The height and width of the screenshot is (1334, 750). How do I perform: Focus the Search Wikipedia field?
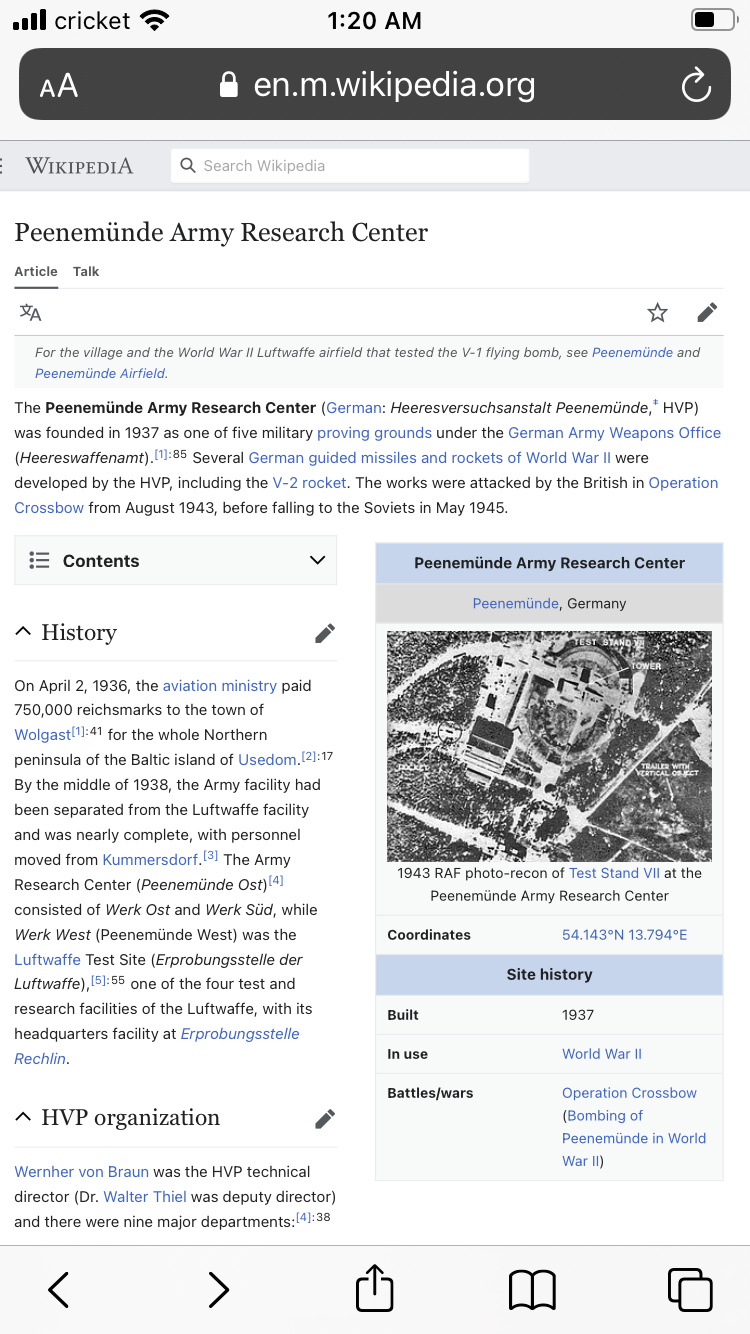tap(350, 166)
